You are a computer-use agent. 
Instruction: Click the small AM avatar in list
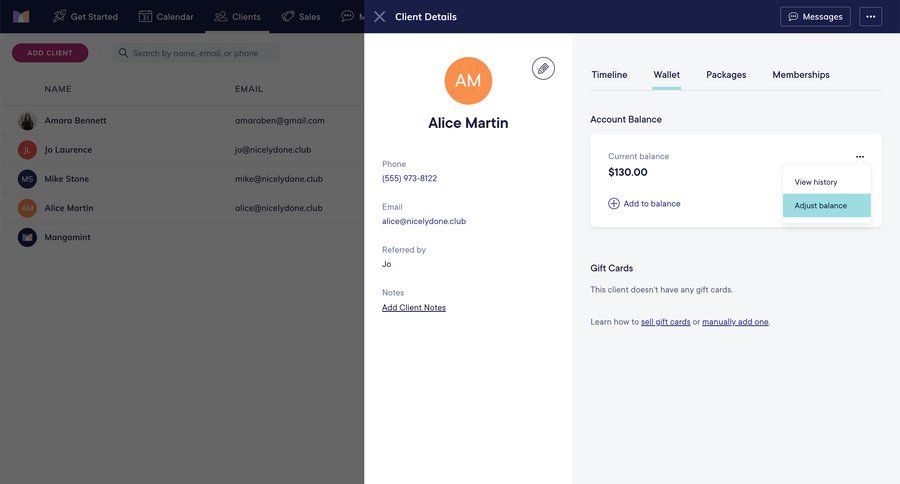[x=27, y=208]
